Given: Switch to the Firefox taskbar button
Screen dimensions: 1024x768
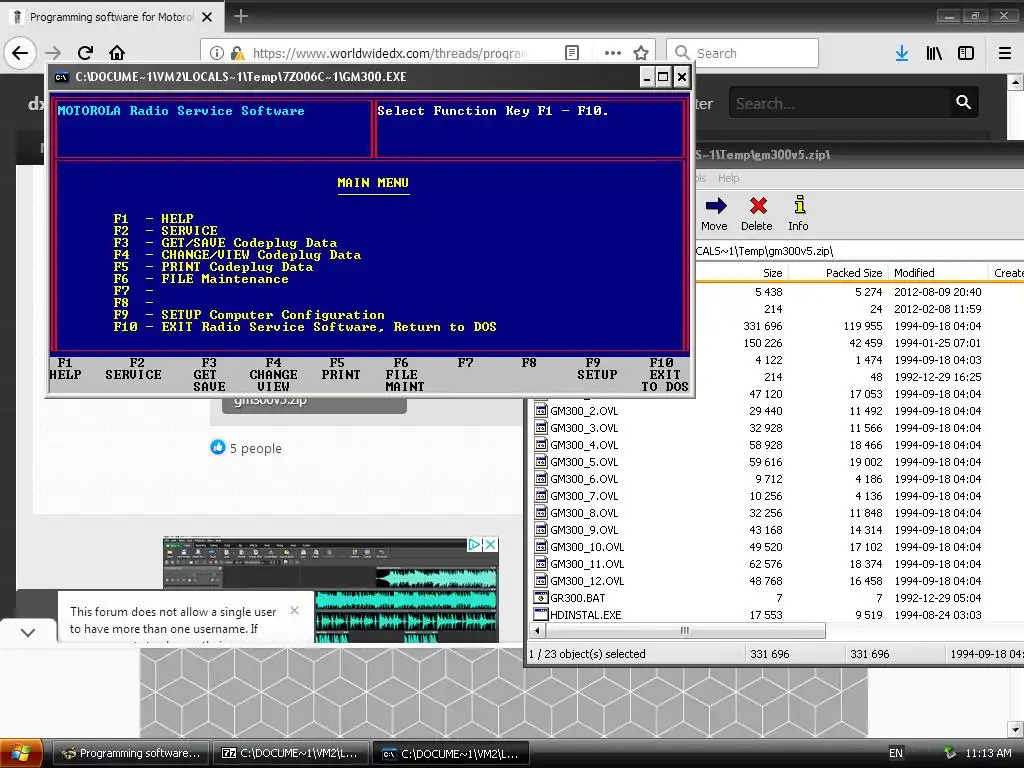Looking at the screenshot, I should coord(131,753).
